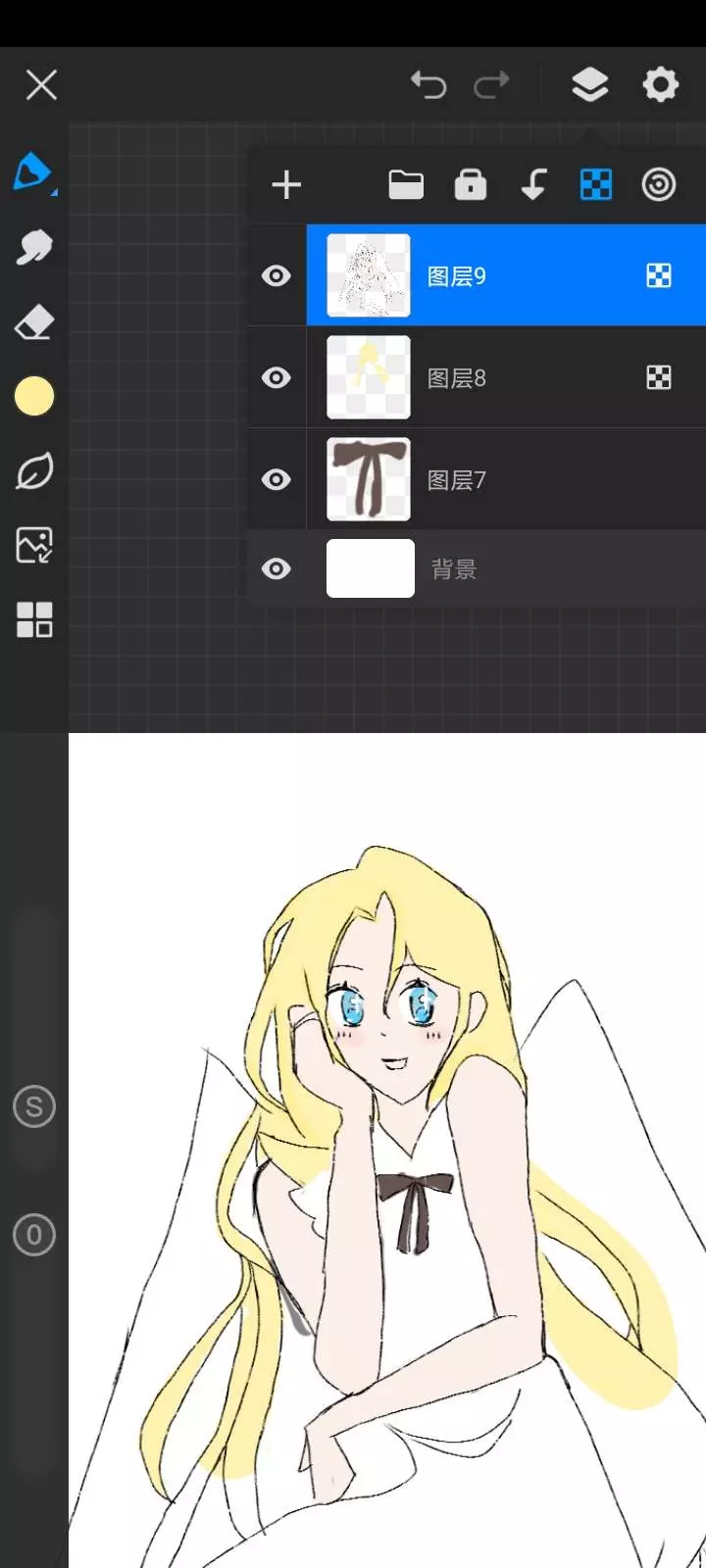Select the eraser tool

coord(34,321)
